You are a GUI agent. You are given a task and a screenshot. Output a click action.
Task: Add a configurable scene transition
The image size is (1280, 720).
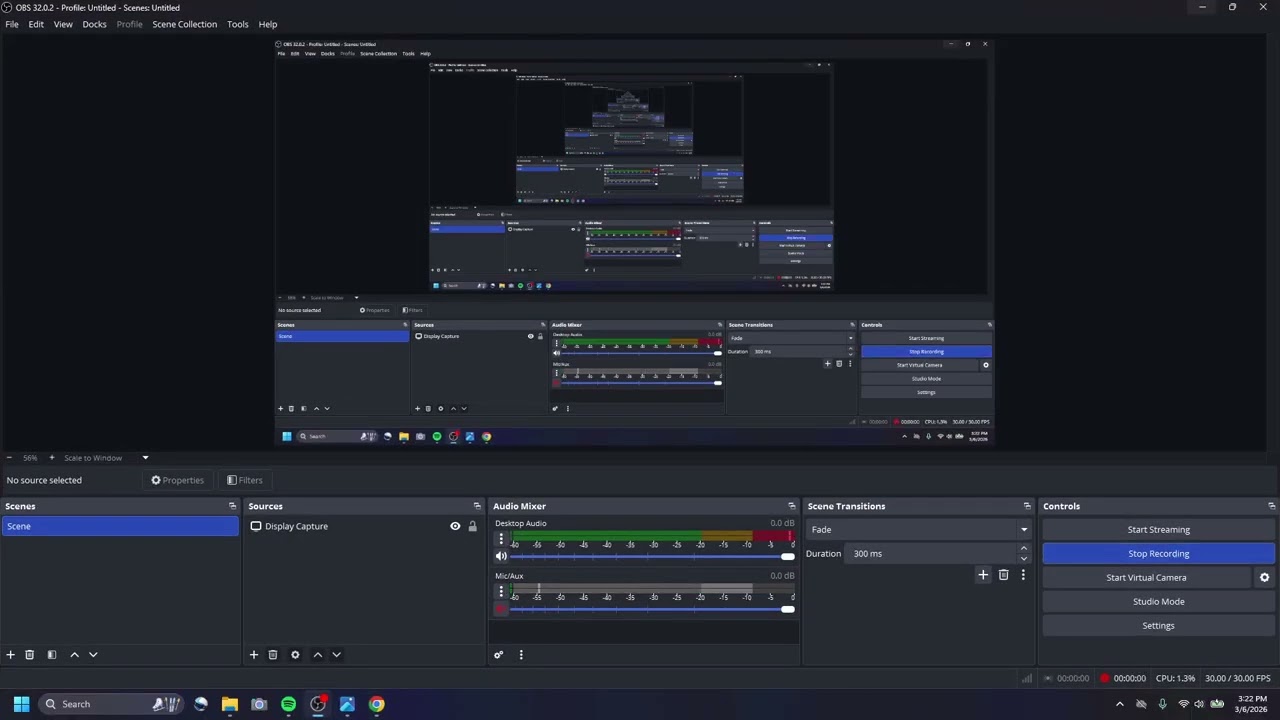[983, 575]
